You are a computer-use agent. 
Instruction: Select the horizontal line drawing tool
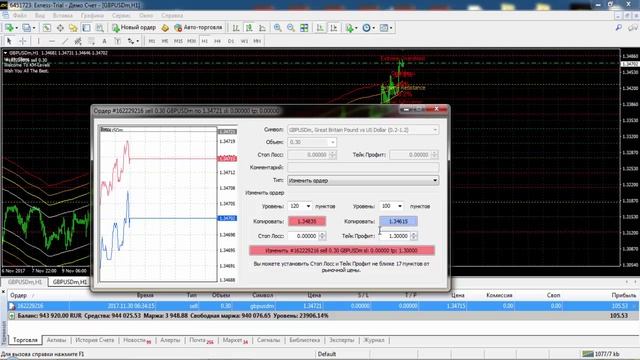coord(51,41)
